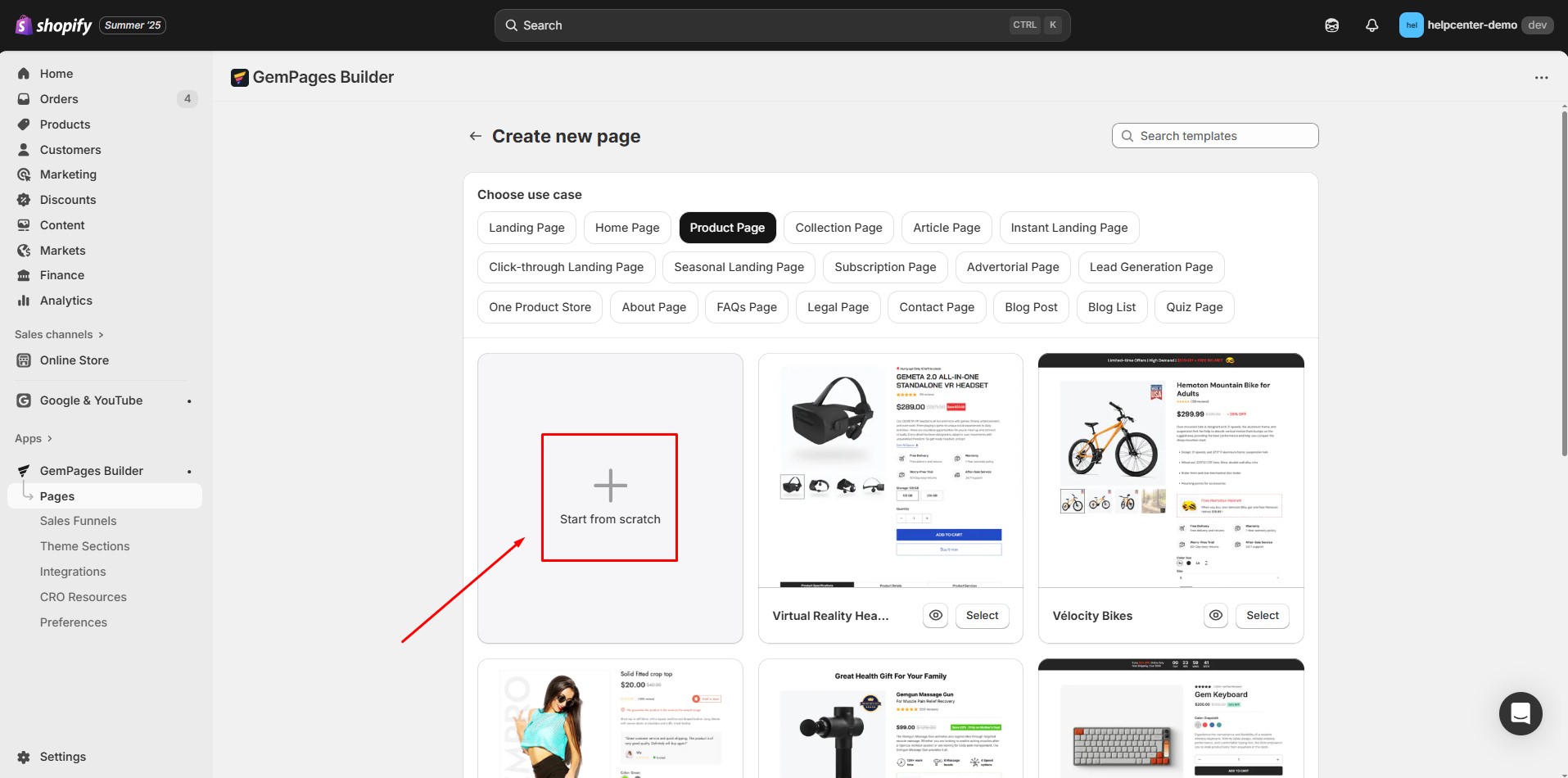
Task: Open the notifications bell in the top bar
Action: [x=1371, y=25]
